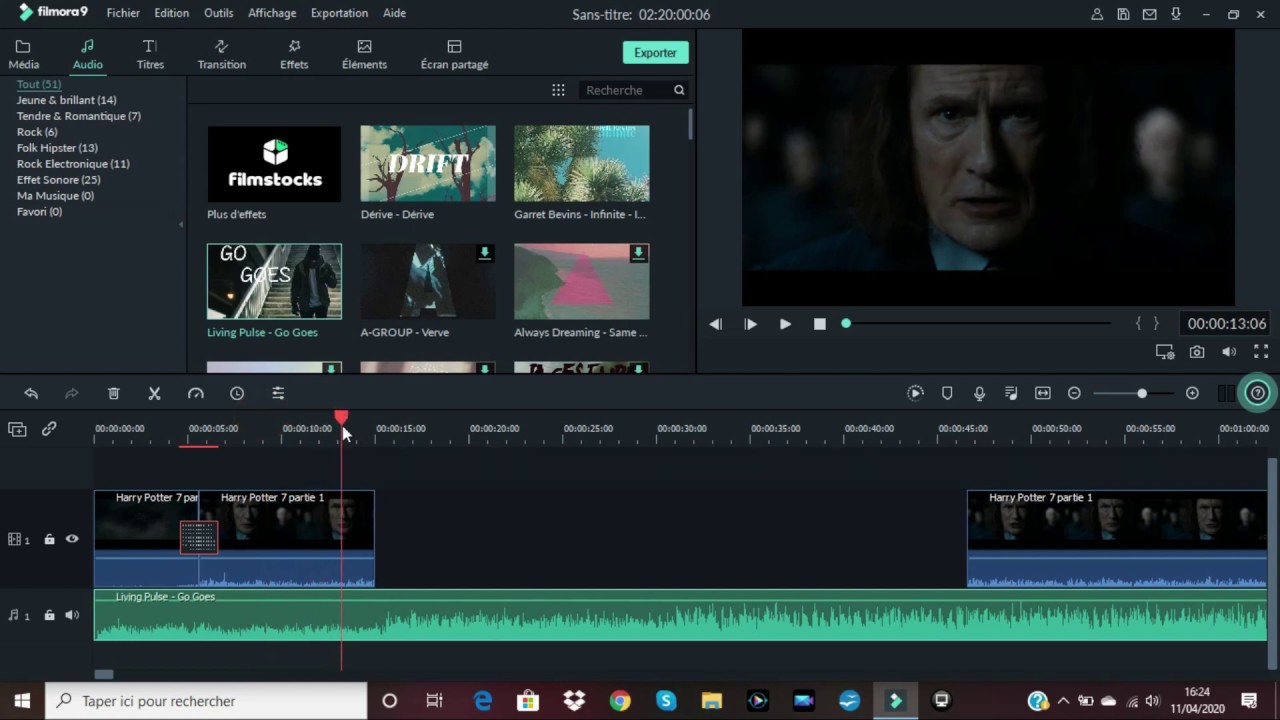Viewport: 1280px width, 720px height.
Task: Save the project via title bar icon
Action: coord(1124,14)
